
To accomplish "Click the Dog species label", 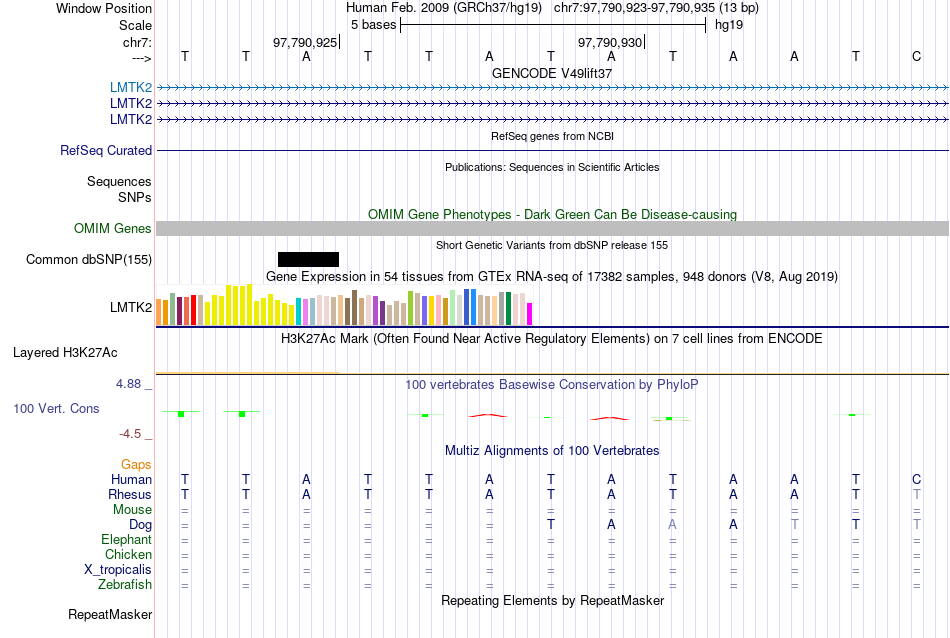I will coord(140,525).
